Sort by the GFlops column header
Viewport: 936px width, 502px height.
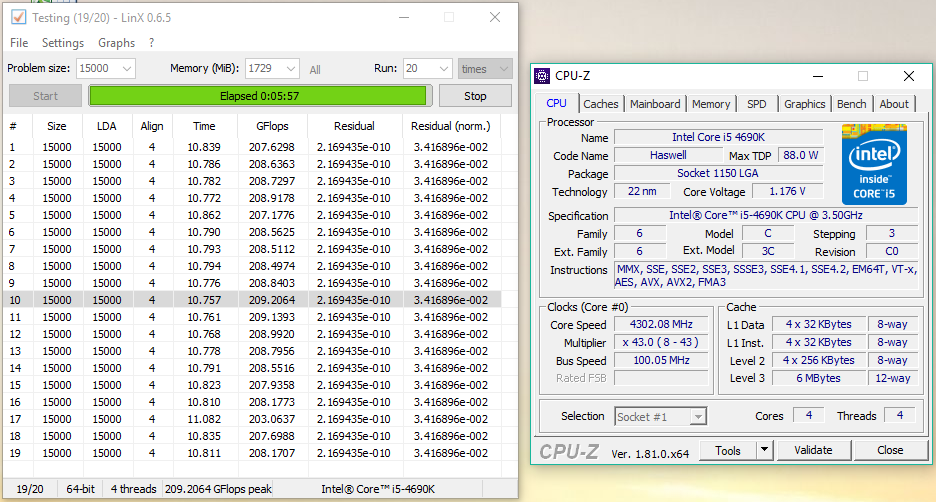point(272,126)
